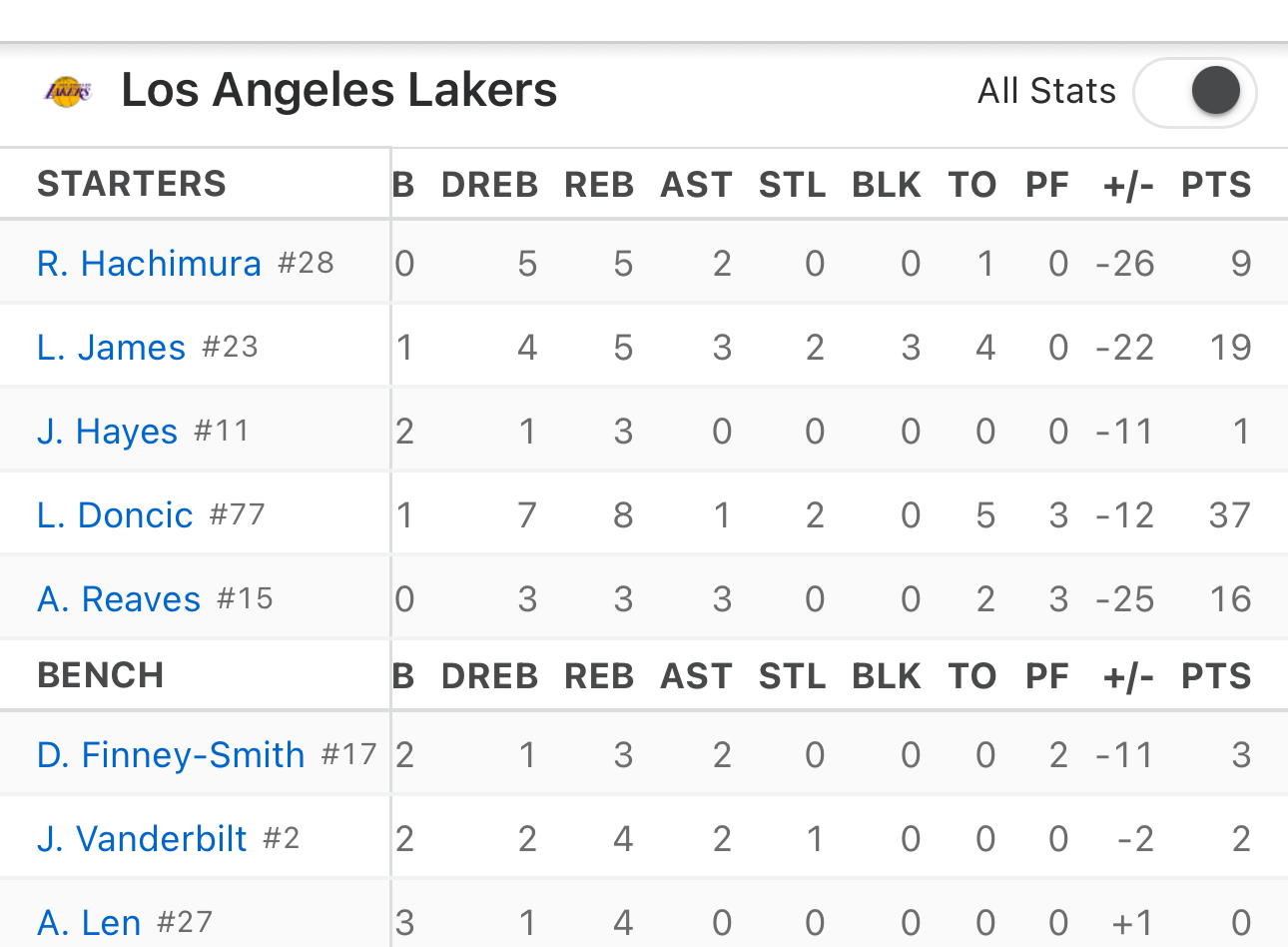The width and height of the screenshot is (1288, 947).
Task: Click A. Reaves player link
Action: click(119, 599)
